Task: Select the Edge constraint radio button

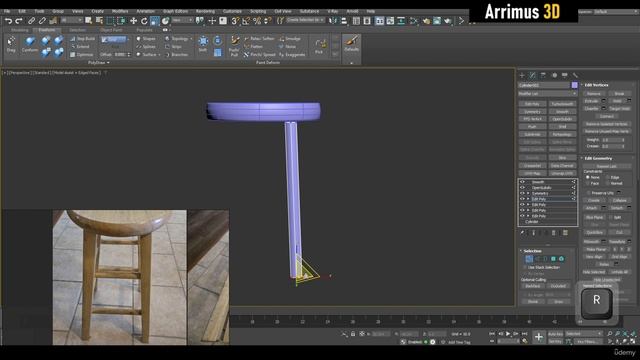Action: point(609,178)
